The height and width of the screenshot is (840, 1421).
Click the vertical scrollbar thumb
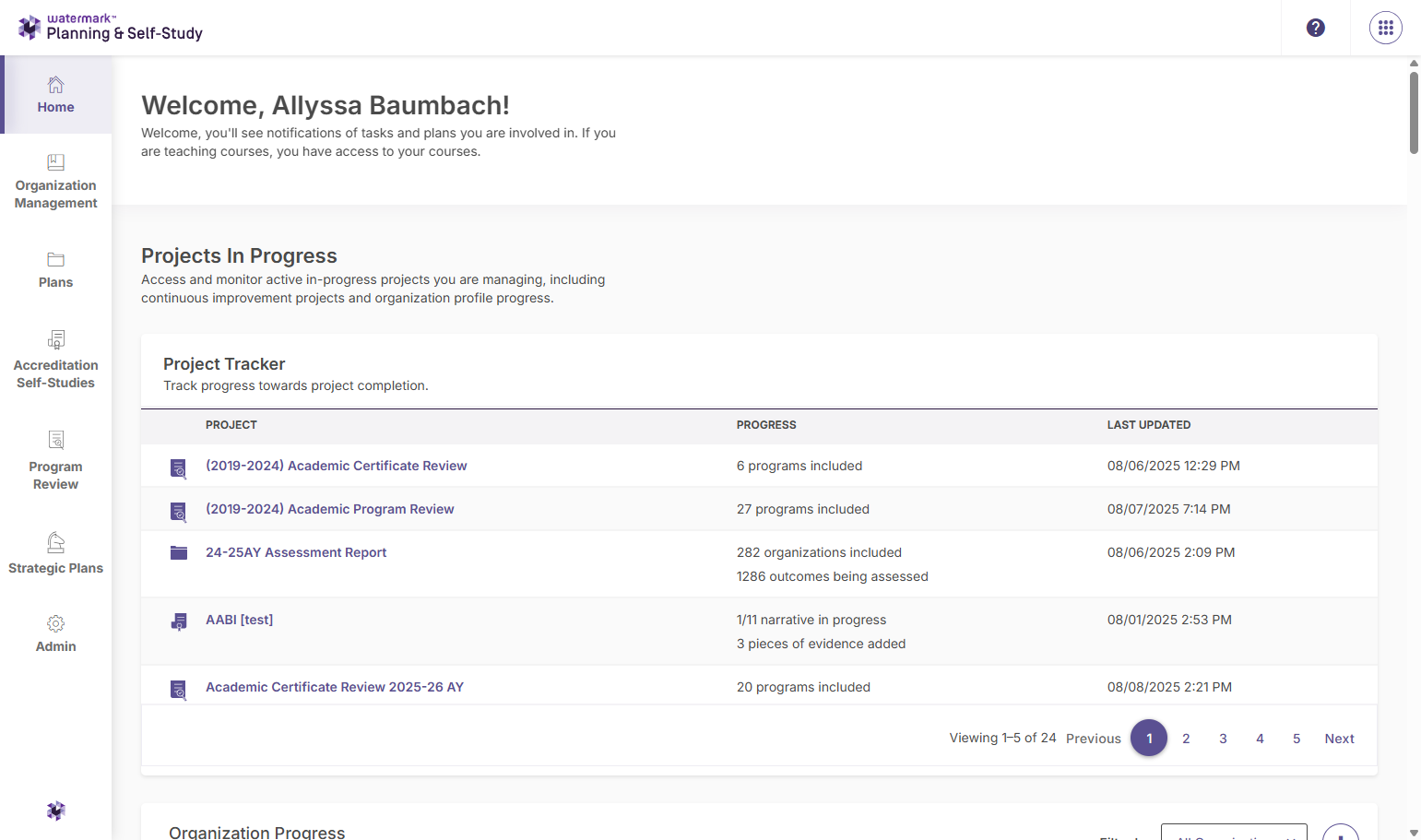tap(1414, 112)
